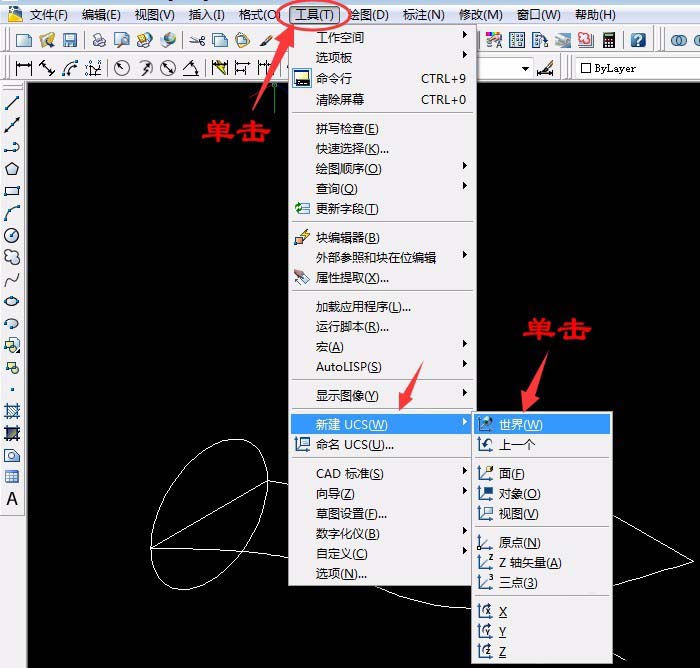The image size is (700, 668).
Task: Expand the 工作空间 submenu
Action: (x=382, y=38)
